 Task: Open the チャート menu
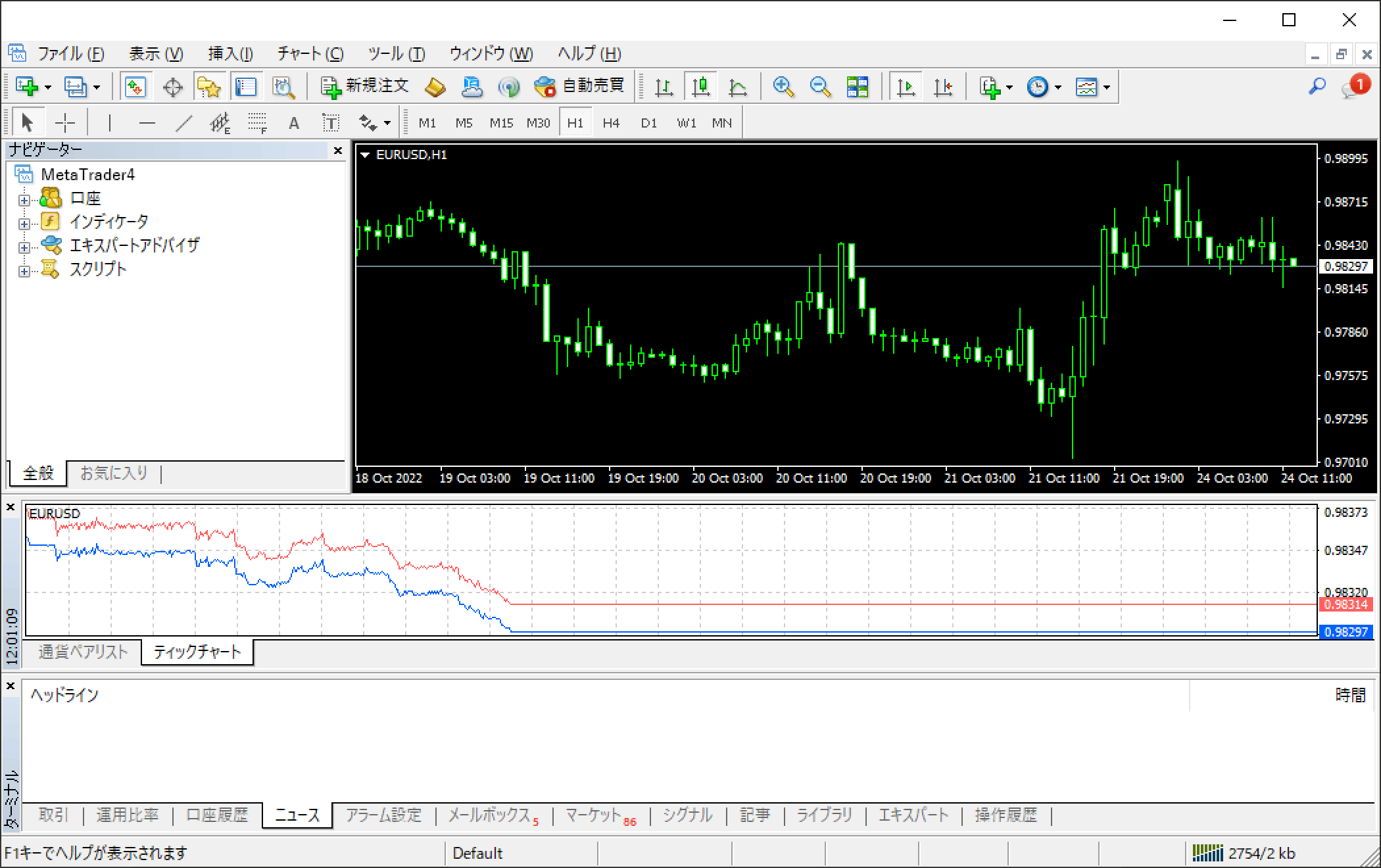310,54
